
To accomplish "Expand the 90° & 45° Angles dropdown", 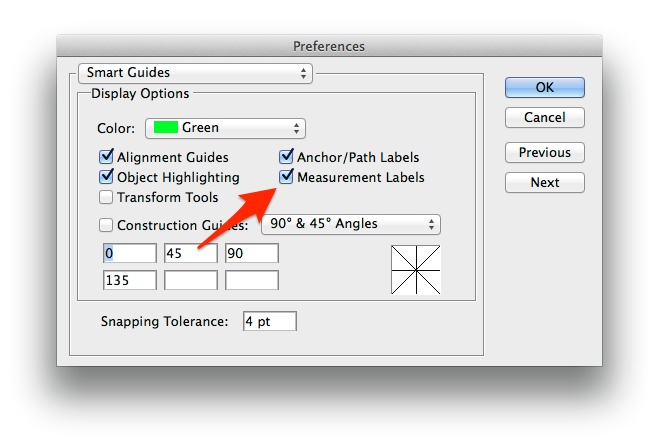I will 351,224.
